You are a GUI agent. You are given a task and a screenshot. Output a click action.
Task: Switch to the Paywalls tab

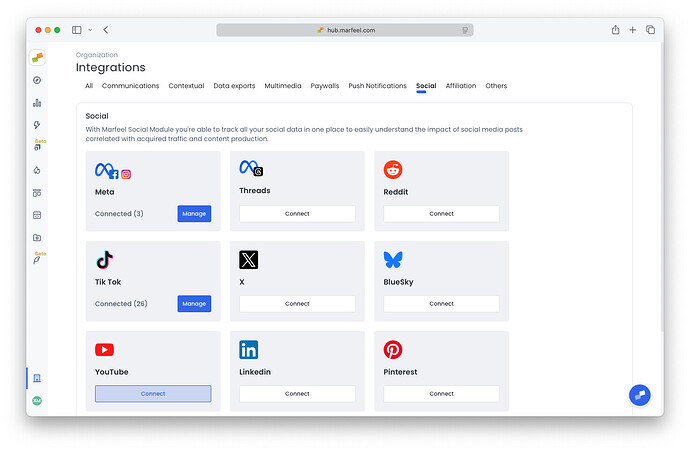325,86
